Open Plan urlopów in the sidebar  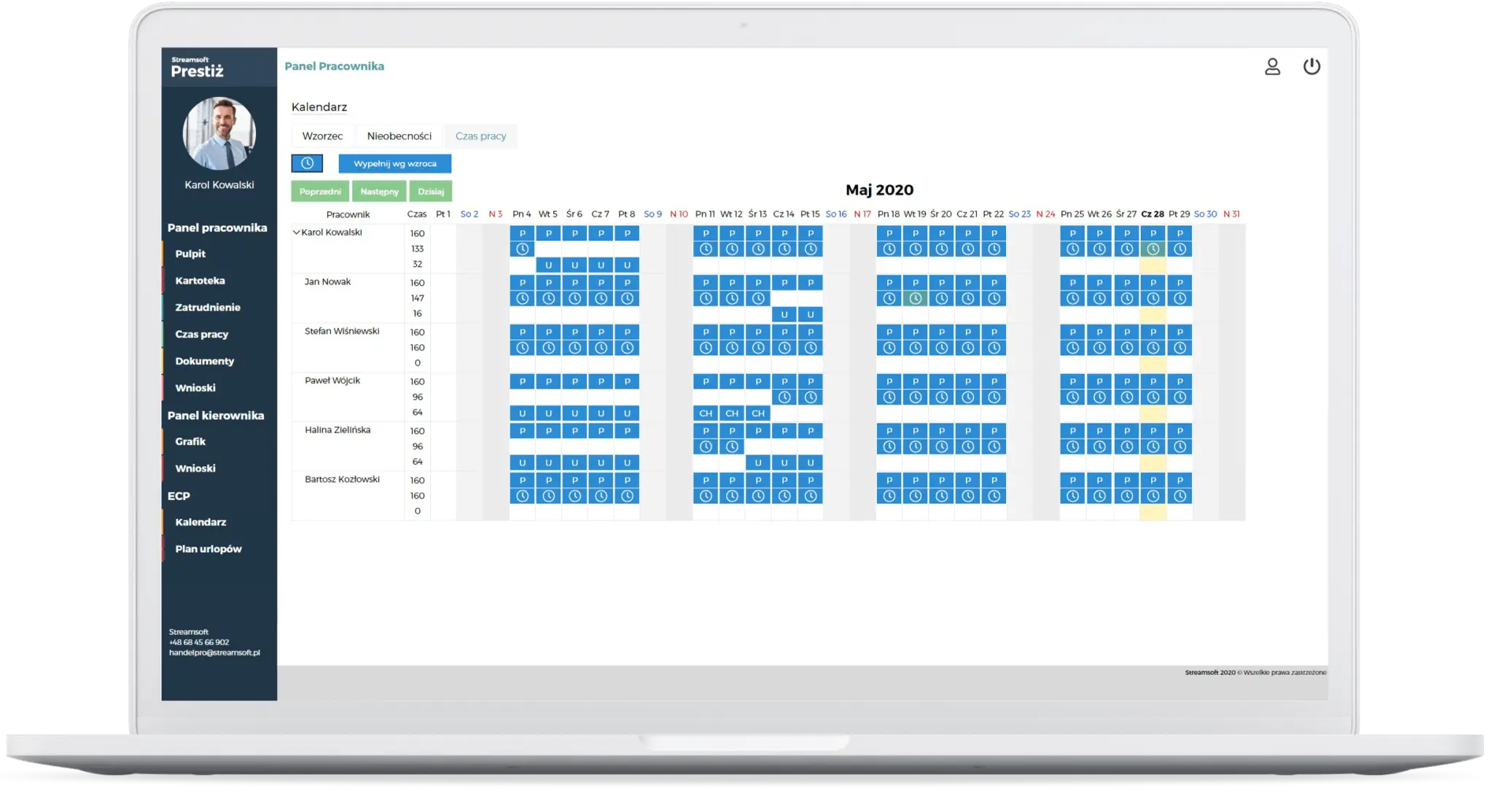coord(208,549)
